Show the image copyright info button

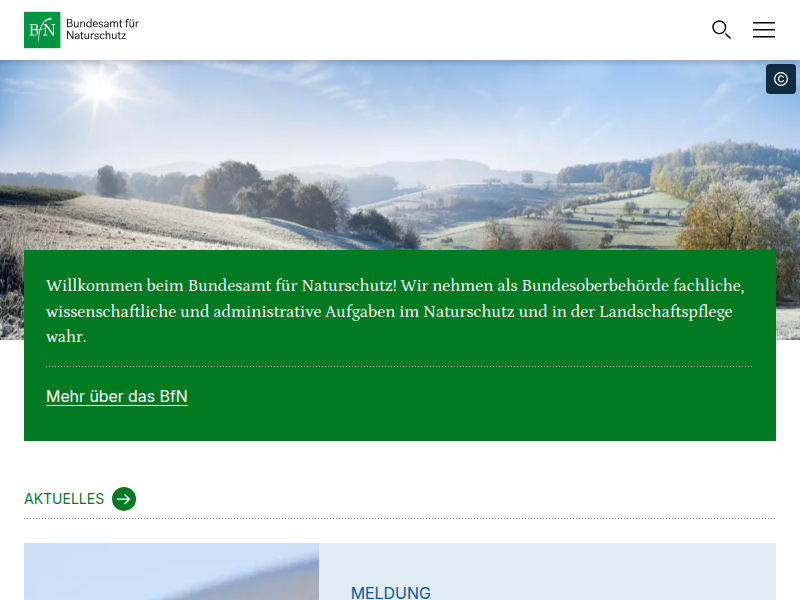(781, 79)
